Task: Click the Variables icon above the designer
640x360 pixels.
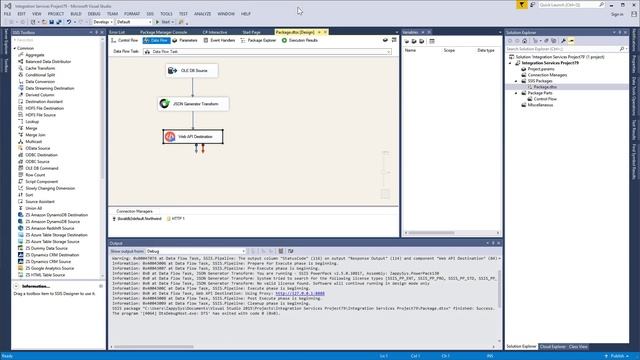Action: point(385,40)
